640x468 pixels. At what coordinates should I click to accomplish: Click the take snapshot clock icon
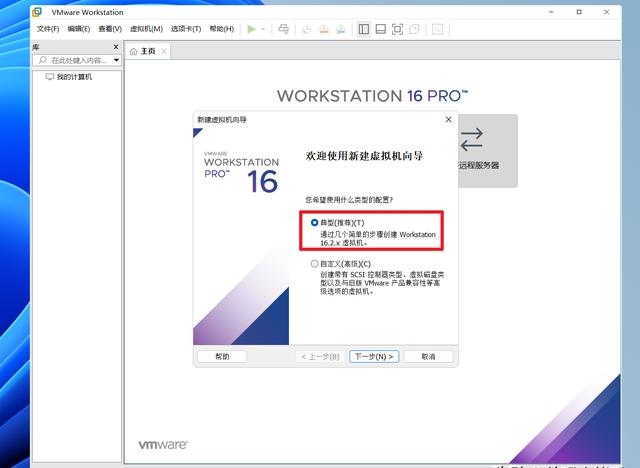click(x=307, y=29)
